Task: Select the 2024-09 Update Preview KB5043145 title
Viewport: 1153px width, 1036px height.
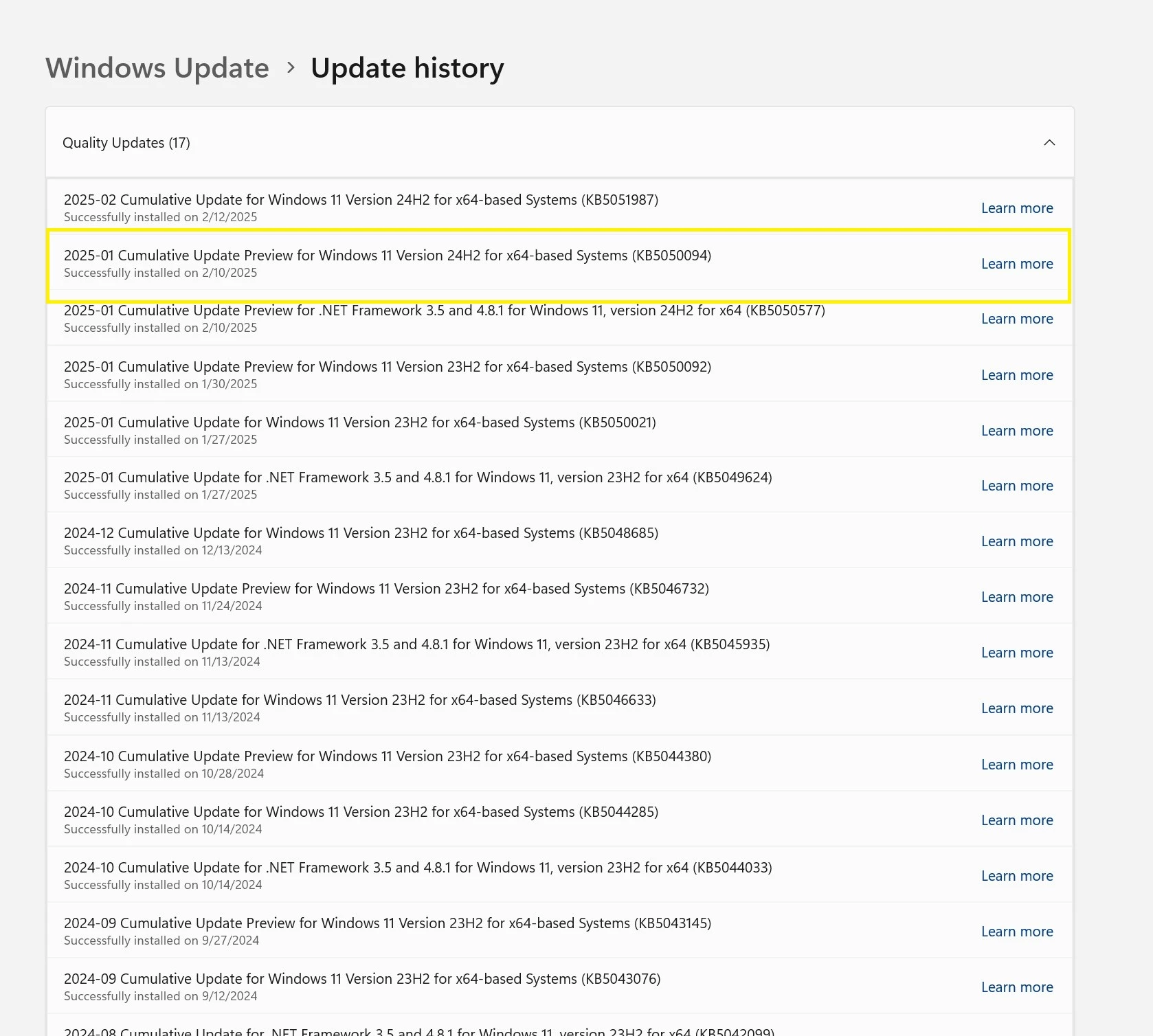Action: 388,923
